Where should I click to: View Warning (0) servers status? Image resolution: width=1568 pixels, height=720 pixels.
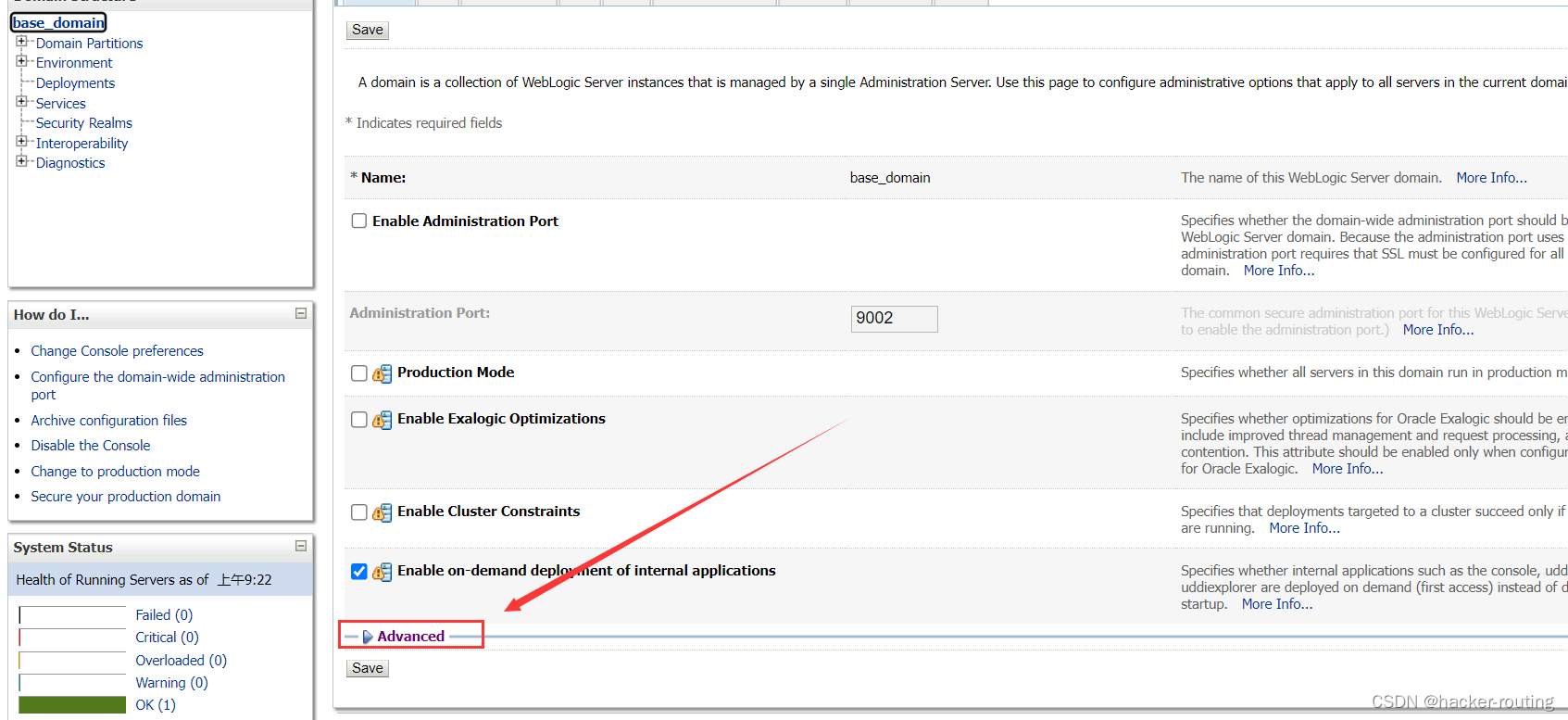tap(171, 683)
